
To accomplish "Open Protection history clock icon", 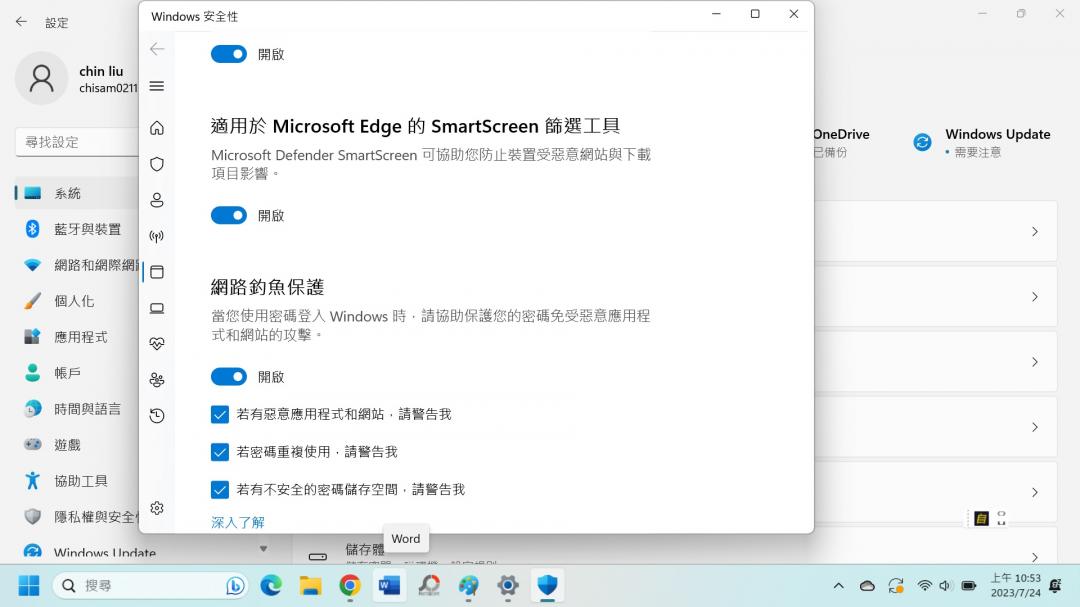I will click(x=156, y=416).
